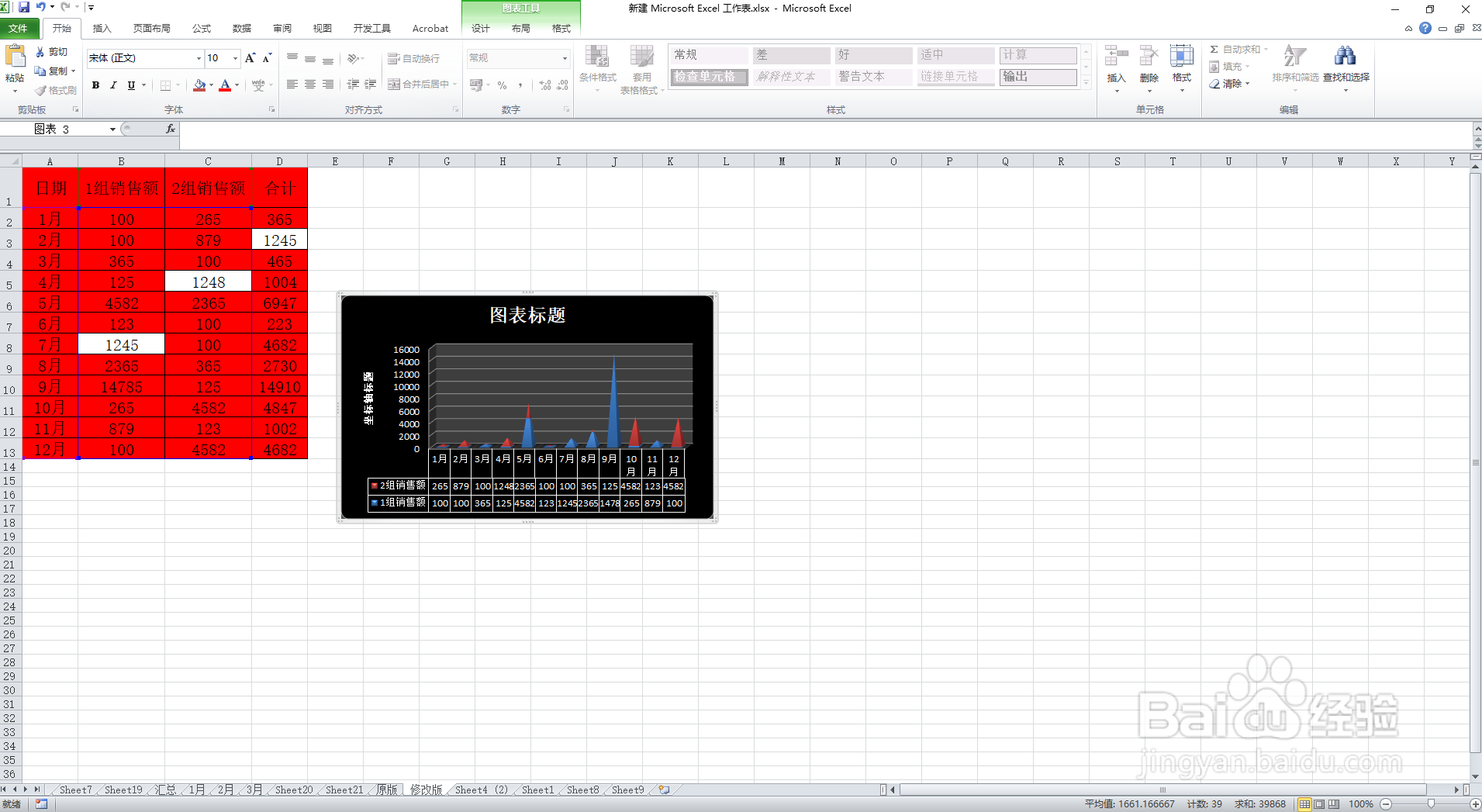Click zoom out minus on zoom slider

[x=1385, y=804]
